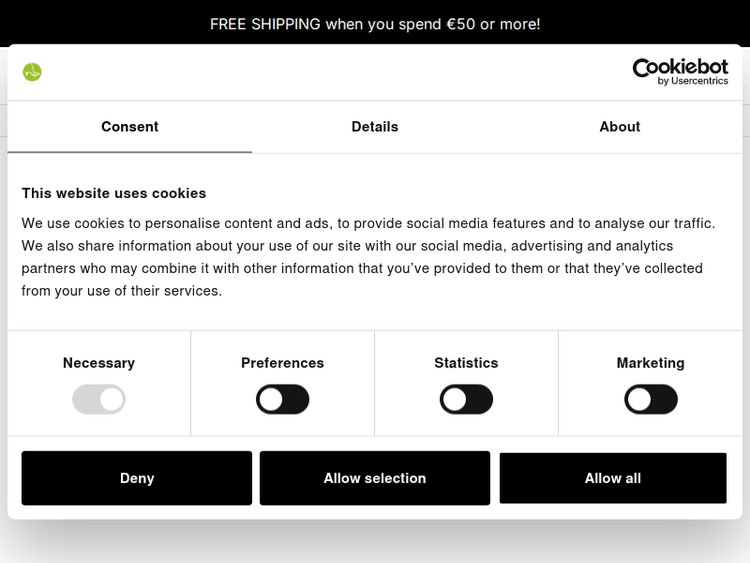Click the Statistics category label

[x=466, y=363]
